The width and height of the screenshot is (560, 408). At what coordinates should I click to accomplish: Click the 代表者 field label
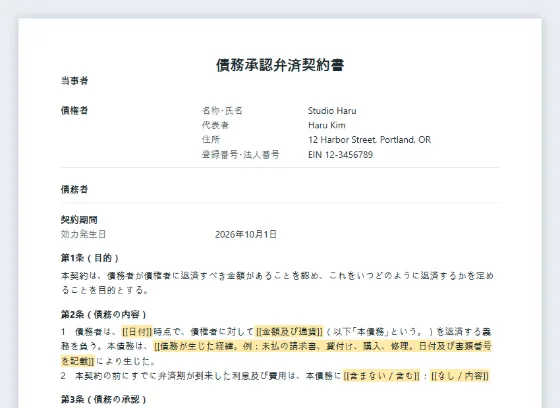(215, 125)
